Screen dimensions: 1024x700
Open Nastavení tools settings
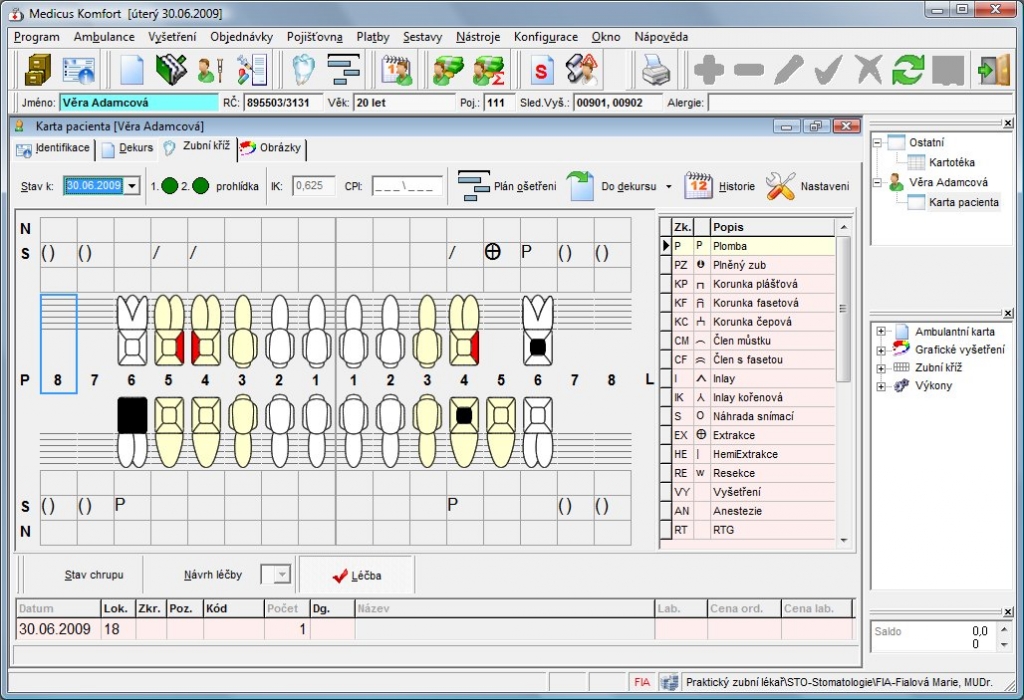click(808, 186)
